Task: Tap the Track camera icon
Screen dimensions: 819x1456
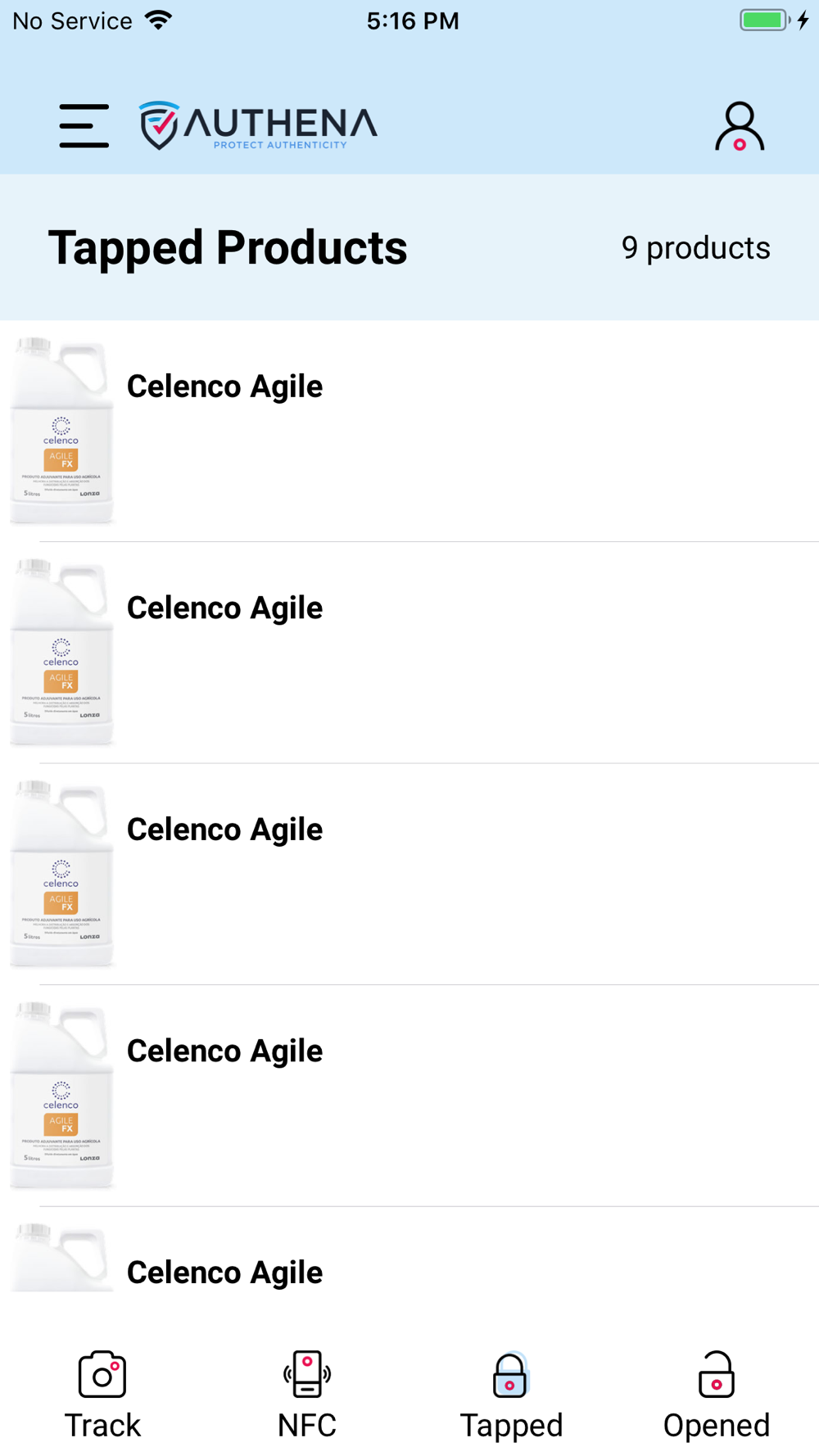Action: coord(102,1374)
